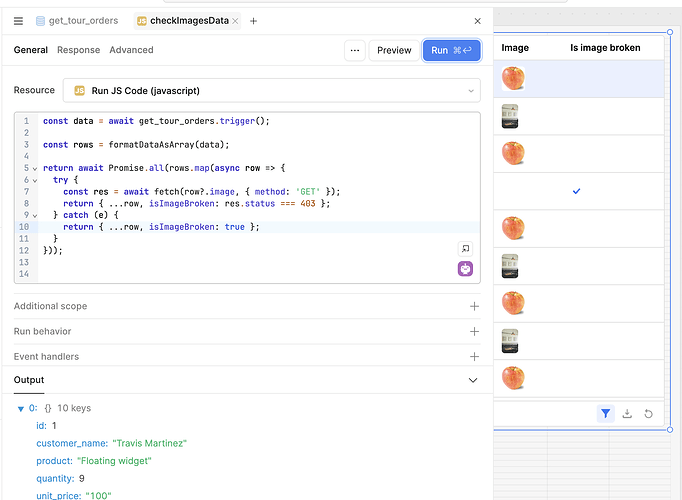Refresh the table data

coord(648,413)
